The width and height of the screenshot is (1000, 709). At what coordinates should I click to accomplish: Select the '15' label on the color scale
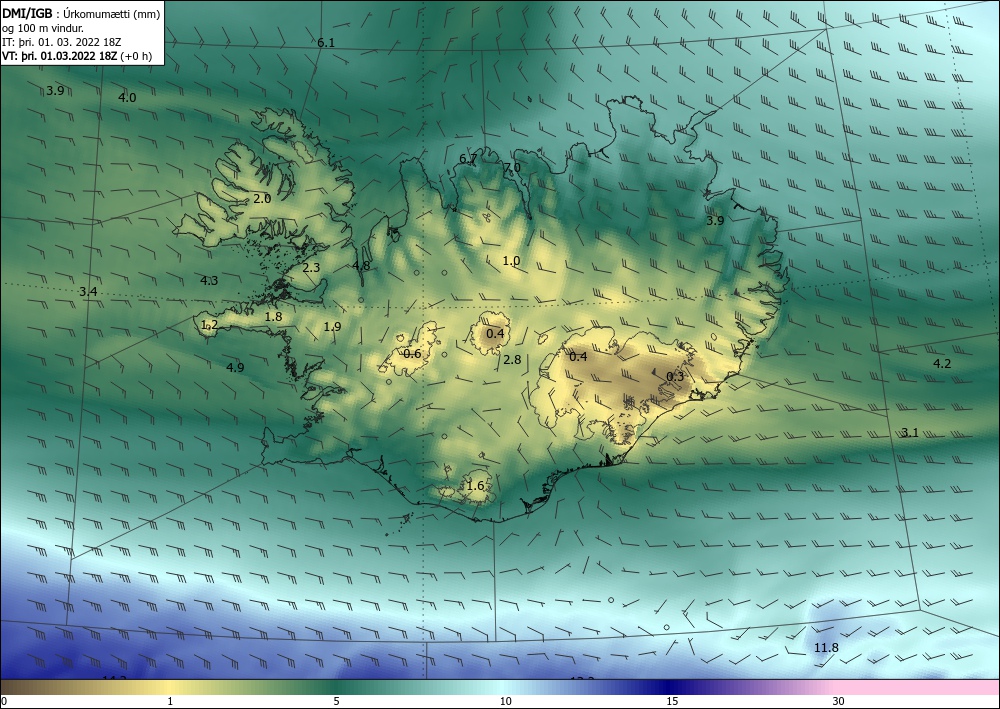coord(672,702)
